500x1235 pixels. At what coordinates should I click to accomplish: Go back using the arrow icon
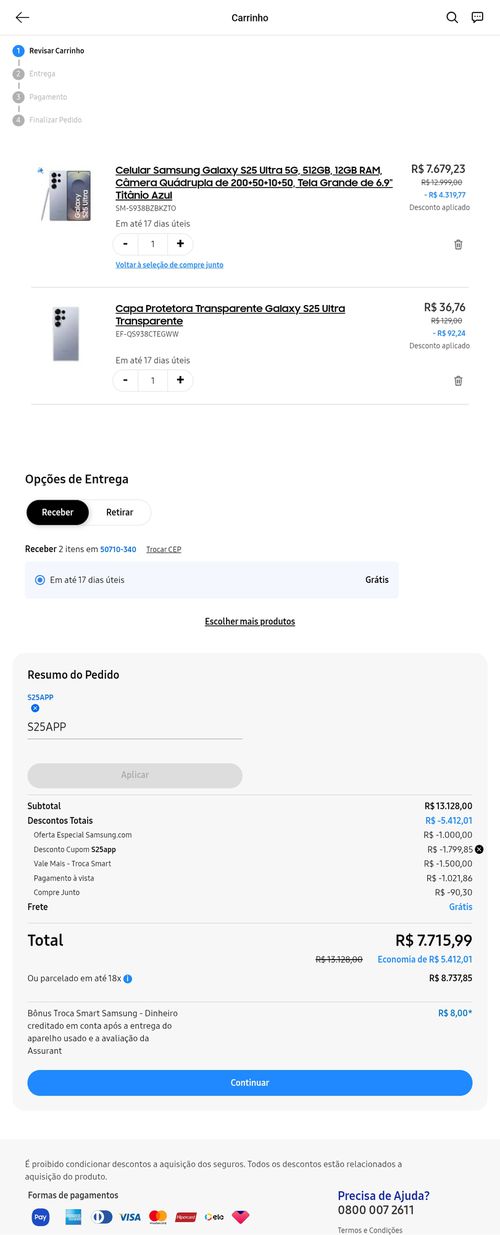pyautogui.click(x=22, y=17)
